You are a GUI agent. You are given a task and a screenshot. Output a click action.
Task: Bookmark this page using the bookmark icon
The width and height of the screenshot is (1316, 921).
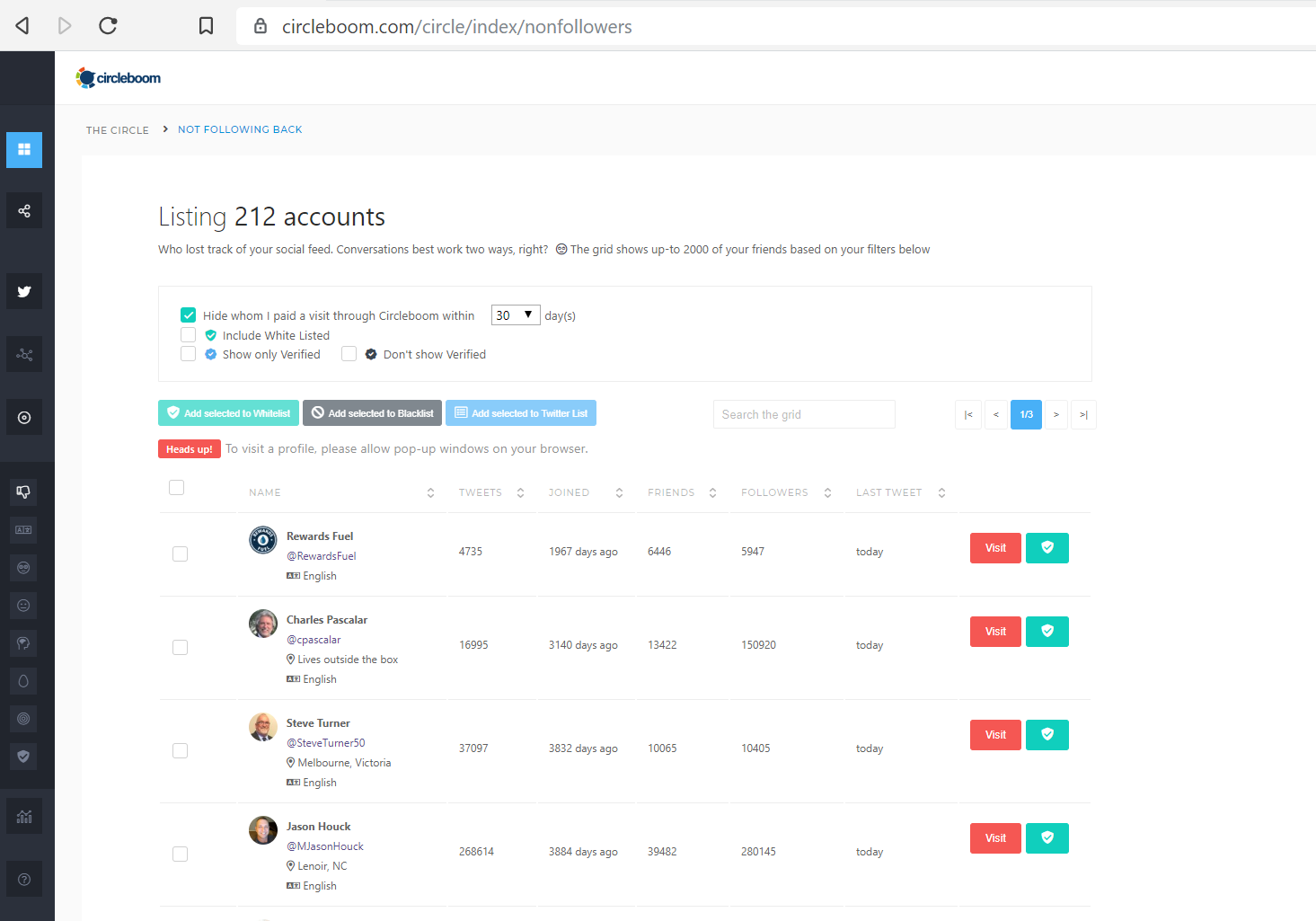tap(206, 26)
